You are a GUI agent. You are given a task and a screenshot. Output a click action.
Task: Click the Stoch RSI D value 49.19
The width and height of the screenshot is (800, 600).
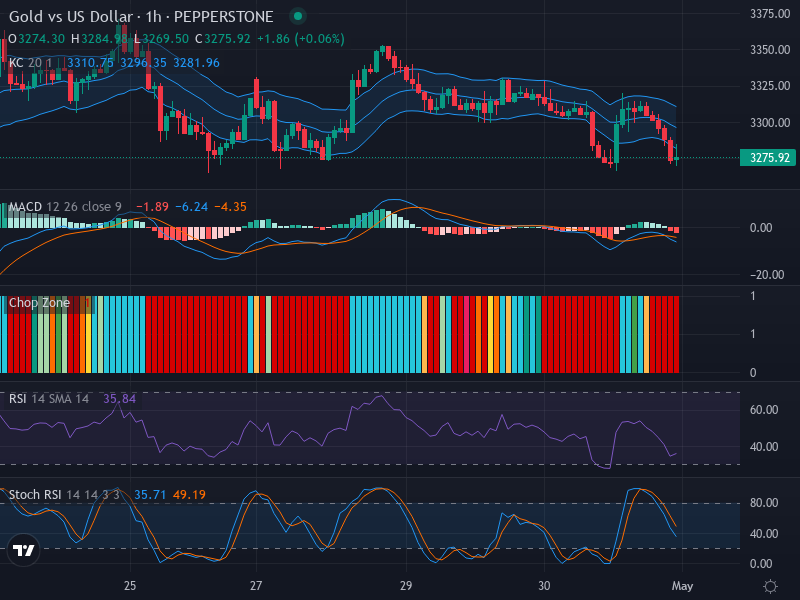(189, 494)
